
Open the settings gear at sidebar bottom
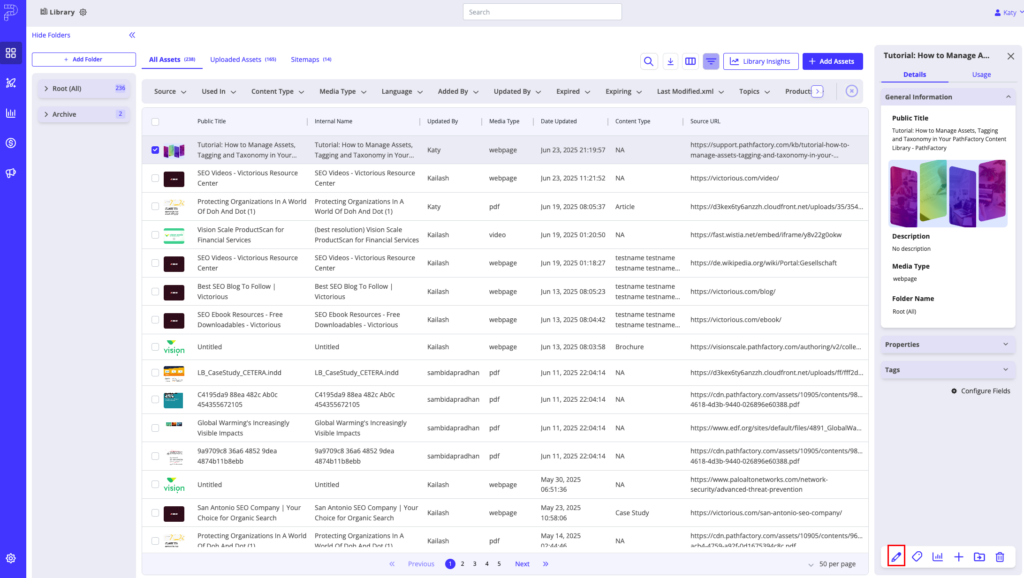point(11,558)
